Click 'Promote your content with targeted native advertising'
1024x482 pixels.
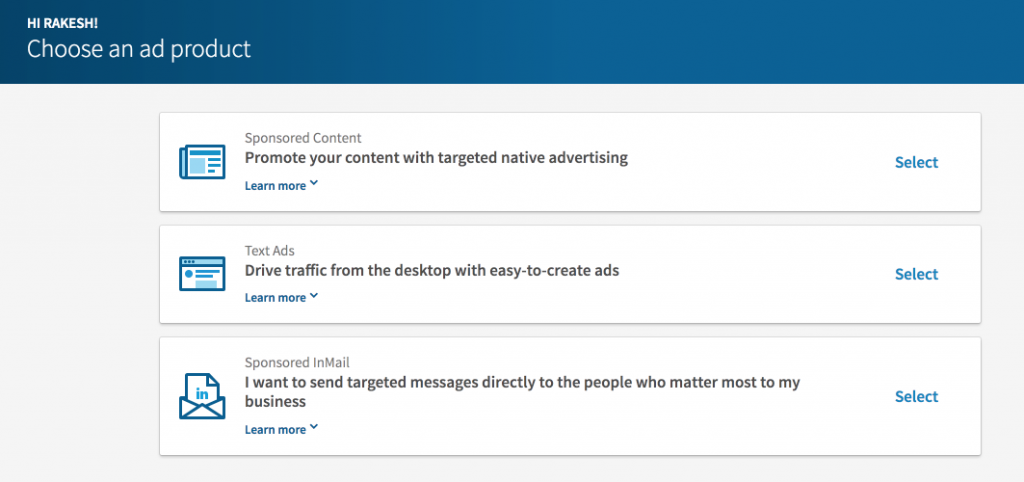(436, 158)
